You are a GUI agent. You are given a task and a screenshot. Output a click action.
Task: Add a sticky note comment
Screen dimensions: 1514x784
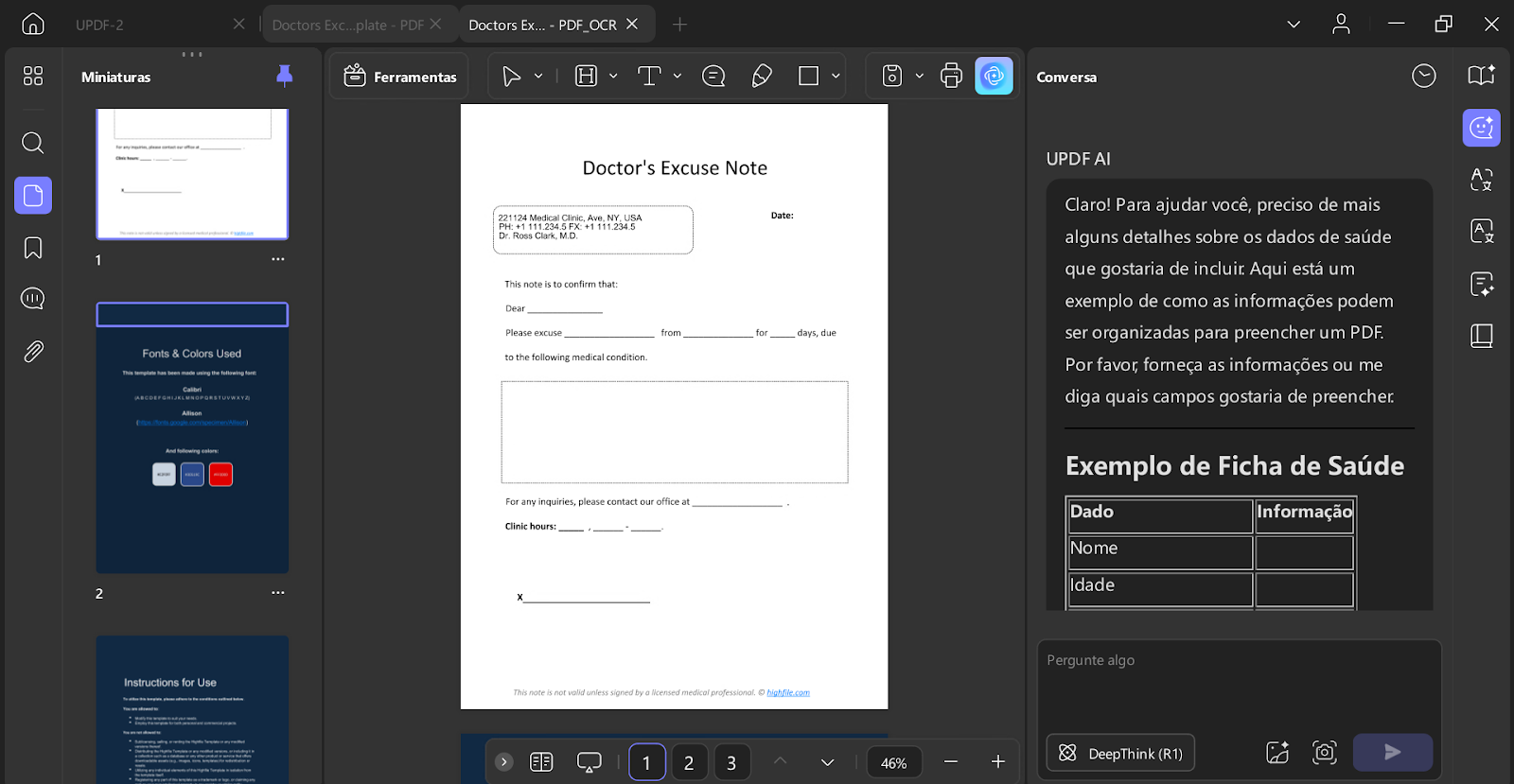point(713,77)
